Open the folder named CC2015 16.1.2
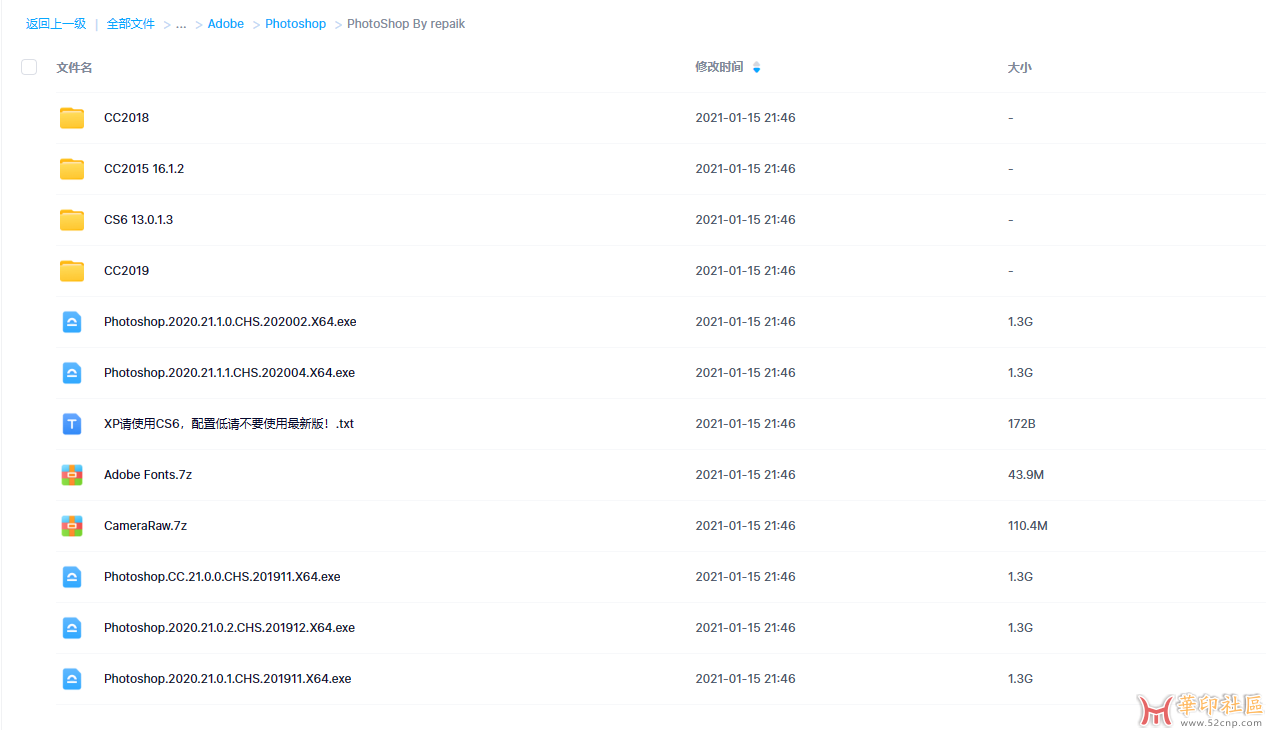The image size is (1266, 730). [x=144, y=169]
